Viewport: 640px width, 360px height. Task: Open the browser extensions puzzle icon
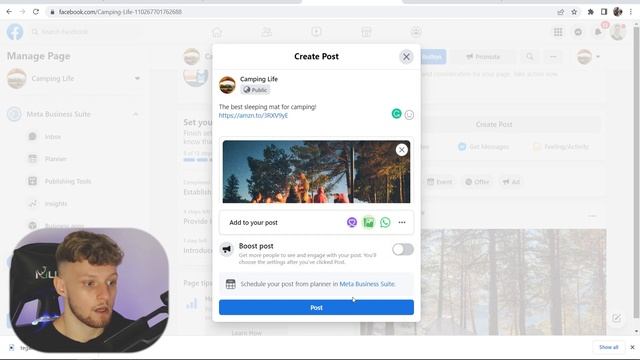(590, 12)
